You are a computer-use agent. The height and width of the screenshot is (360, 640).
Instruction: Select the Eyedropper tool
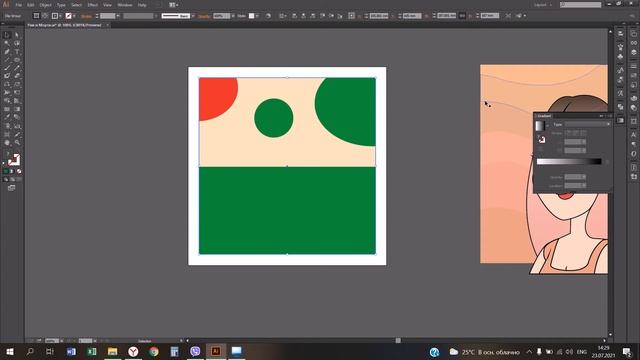pos(7,117)
